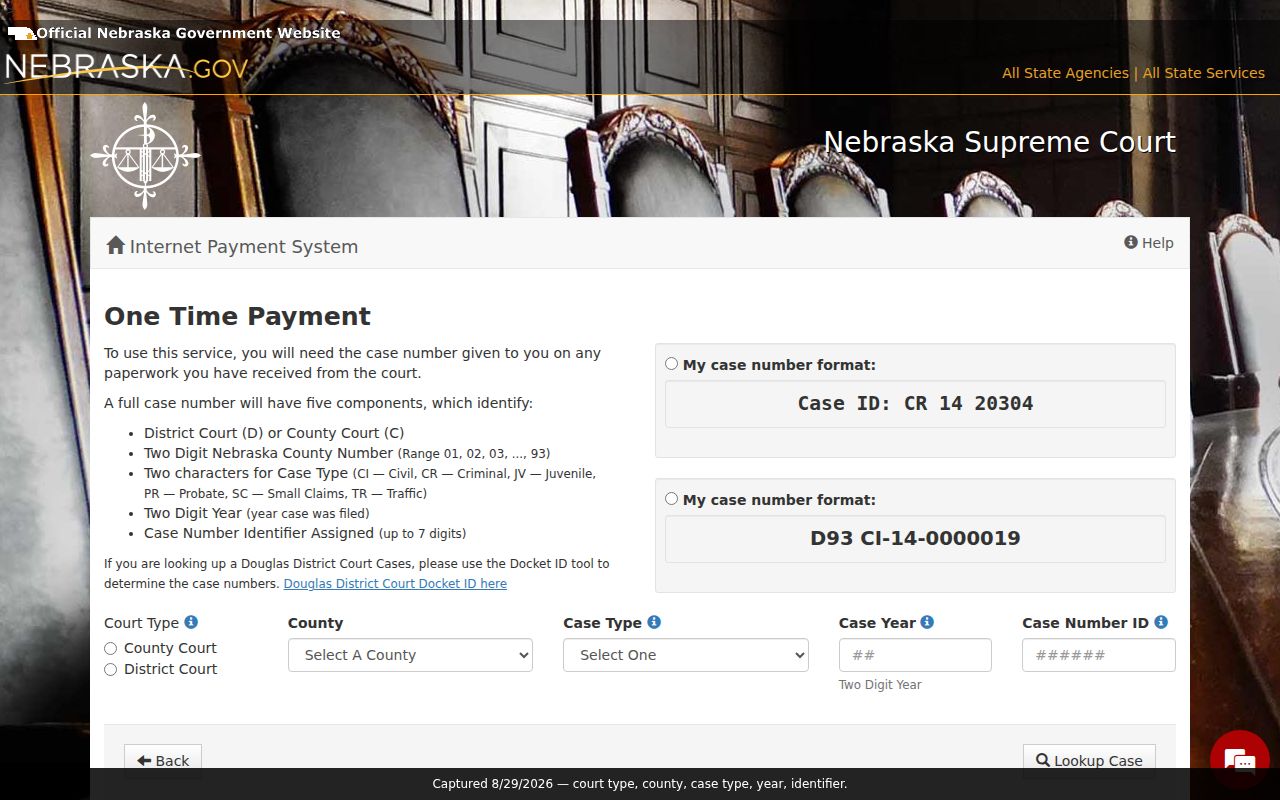Select the County Court radio button
This screenshot has width=1280, height=800.
pyautogui.click(x=111, y=649)
